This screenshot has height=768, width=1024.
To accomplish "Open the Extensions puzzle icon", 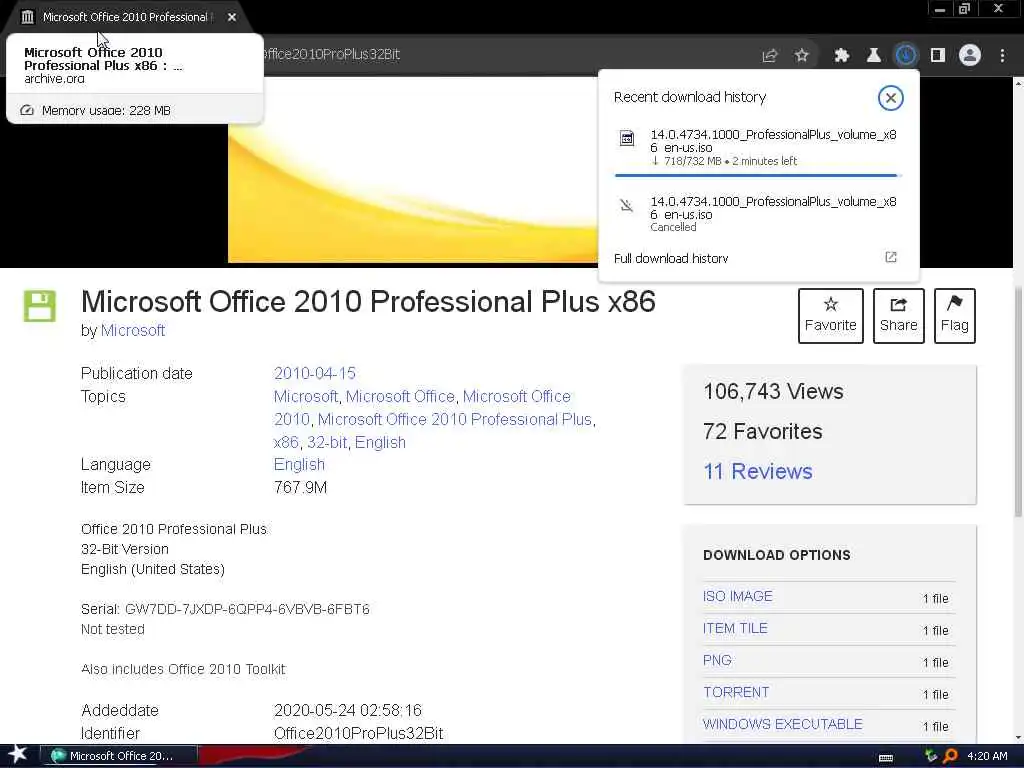I will coord(842,56).
